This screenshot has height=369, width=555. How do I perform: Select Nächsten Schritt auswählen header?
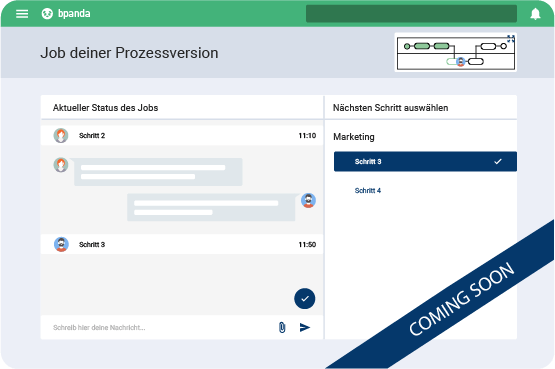390,108
